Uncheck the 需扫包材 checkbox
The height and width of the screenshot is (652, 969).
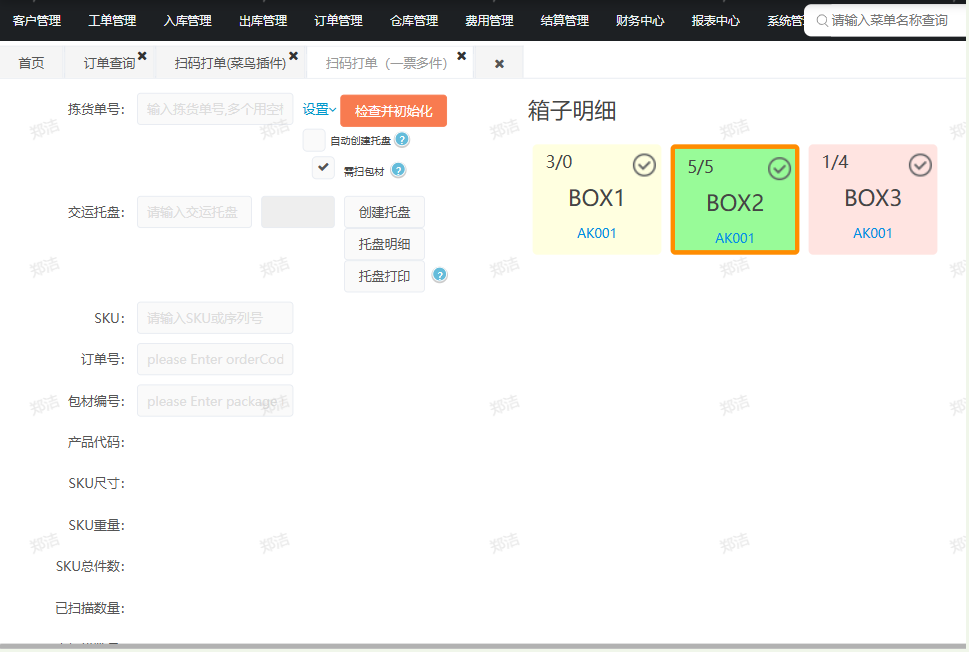(x=323, y=167)
